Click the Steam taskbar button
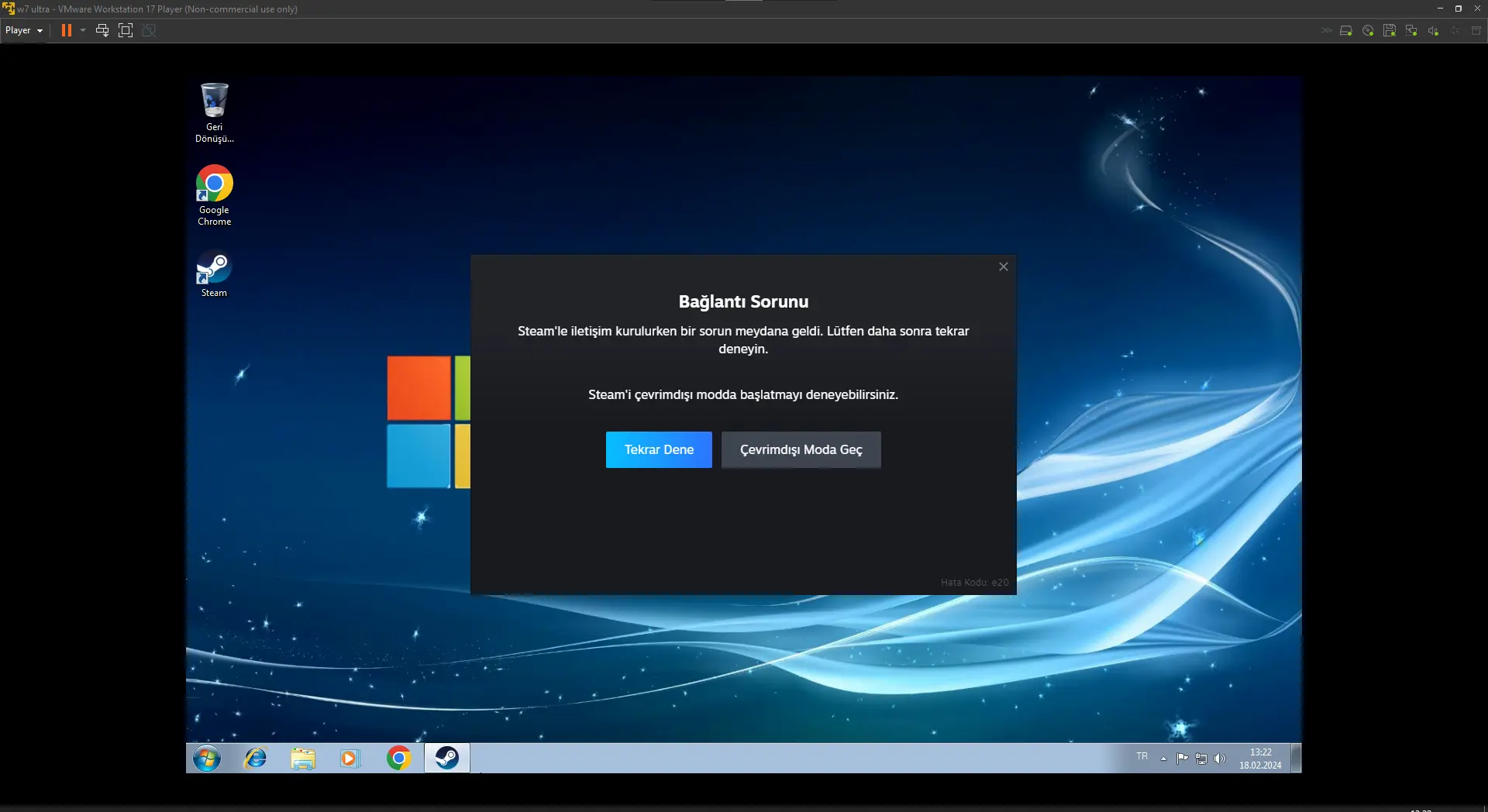The height and width of the screenshot is (812, 1488). [x=447, y=759]
